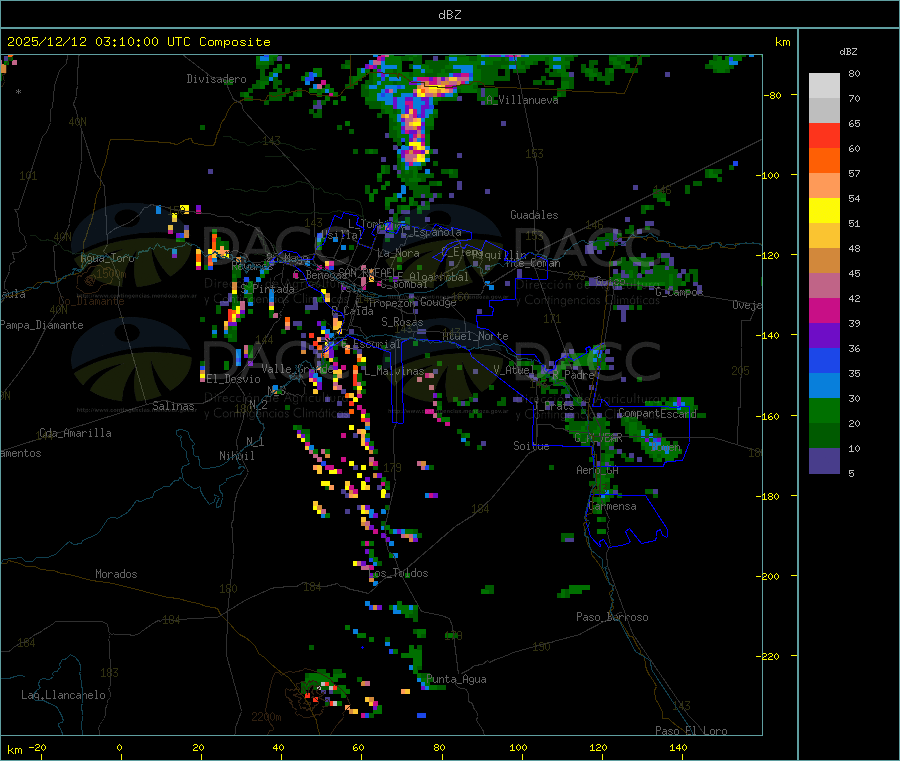Click the dark green 10-20 dBZ swatch

pyautogui.click(x=824, y=436)
